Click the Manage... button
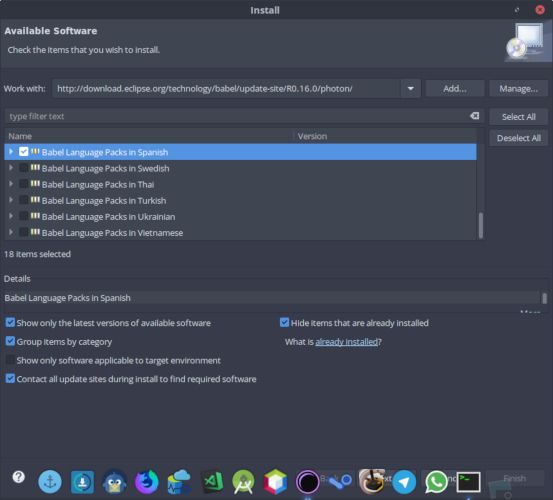This screenshot has width=553, height=500. pos(518,88)
